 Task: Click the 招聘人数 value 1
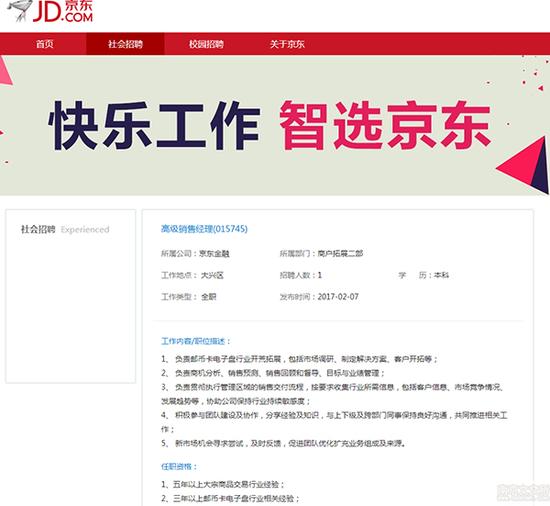pos(320,275)
